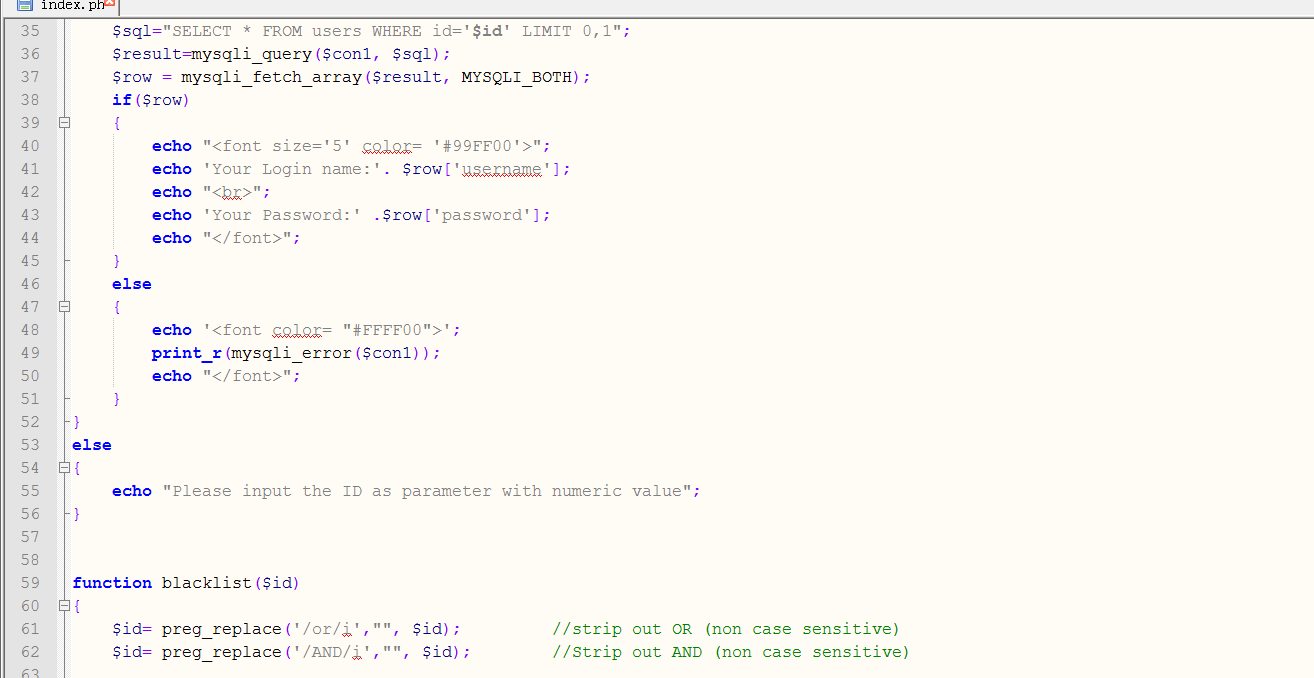
Task: Click the mysqli_fetch_array function name
Action: pos(271,77)
